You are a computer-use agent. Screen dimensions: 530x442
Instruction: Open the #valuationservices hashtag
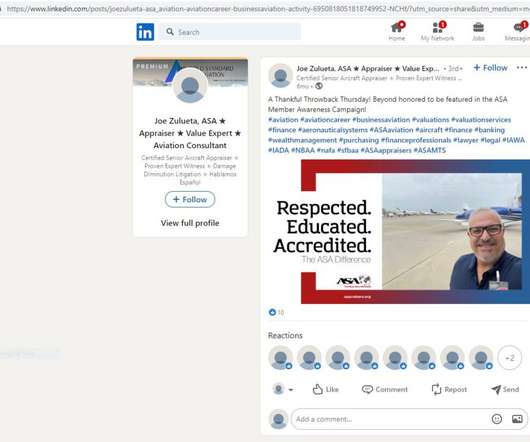point(481,120)
